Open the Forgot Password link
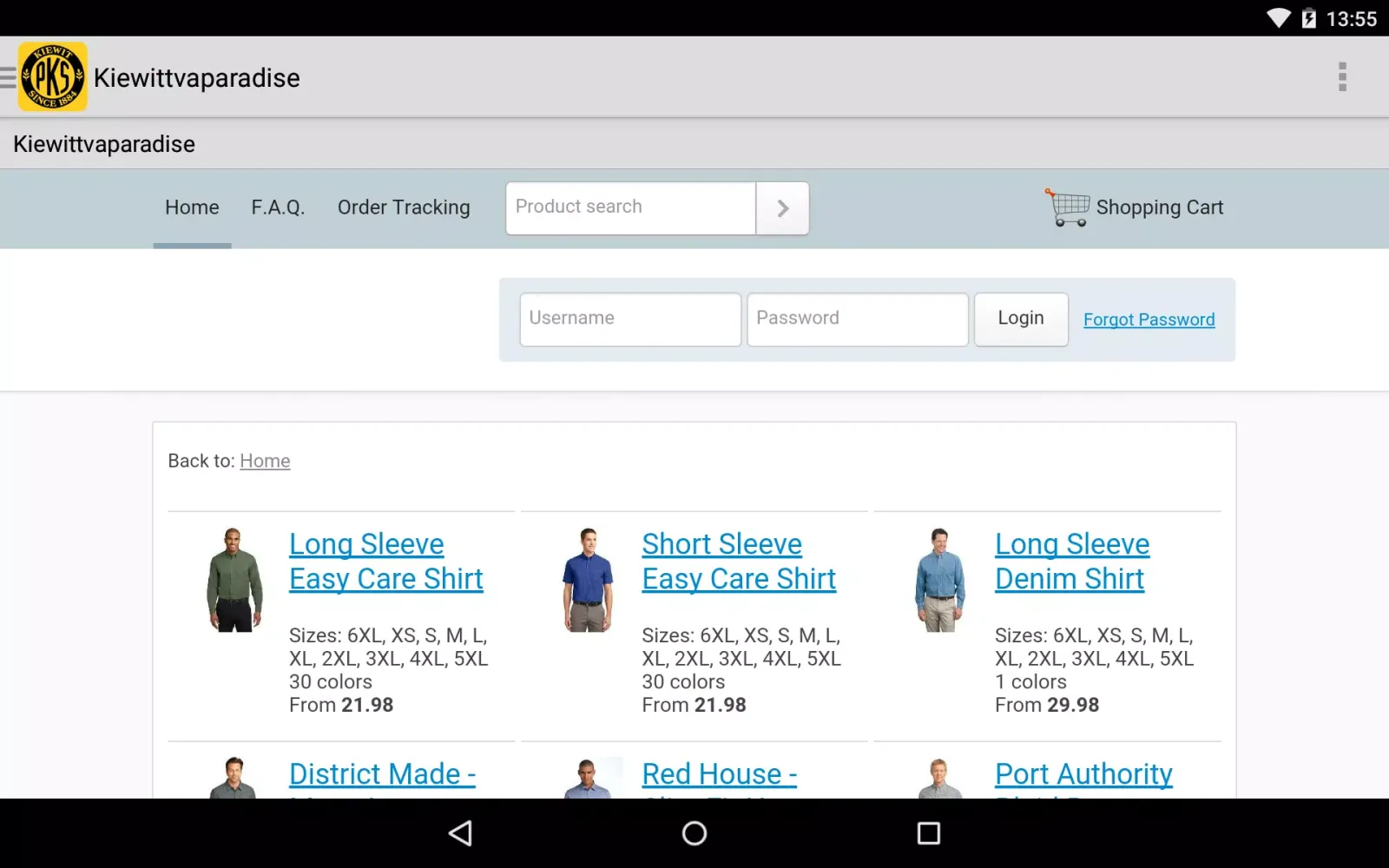 tap(1149, 319)
